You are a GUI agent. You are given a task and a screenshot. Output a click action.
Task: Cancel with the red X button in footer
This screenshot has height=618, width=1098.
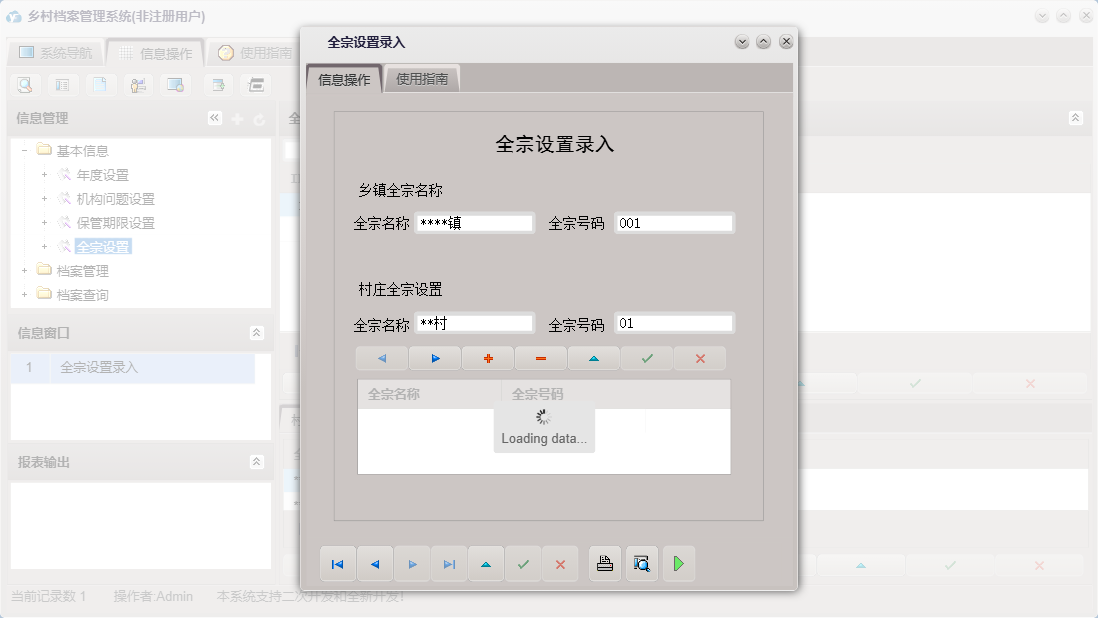pyautogui.click(x=559, y=563)
